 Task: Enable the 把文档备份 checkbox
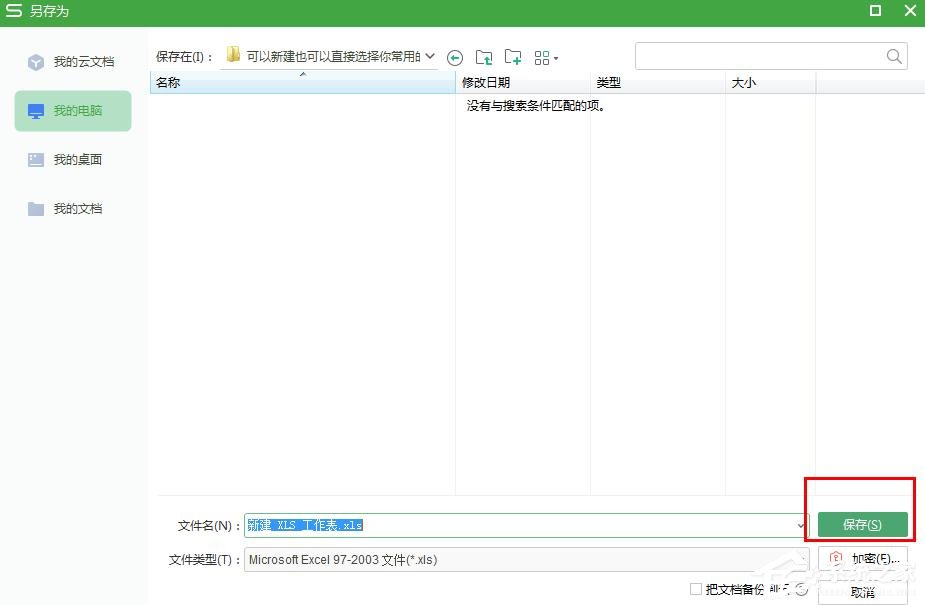696,590
